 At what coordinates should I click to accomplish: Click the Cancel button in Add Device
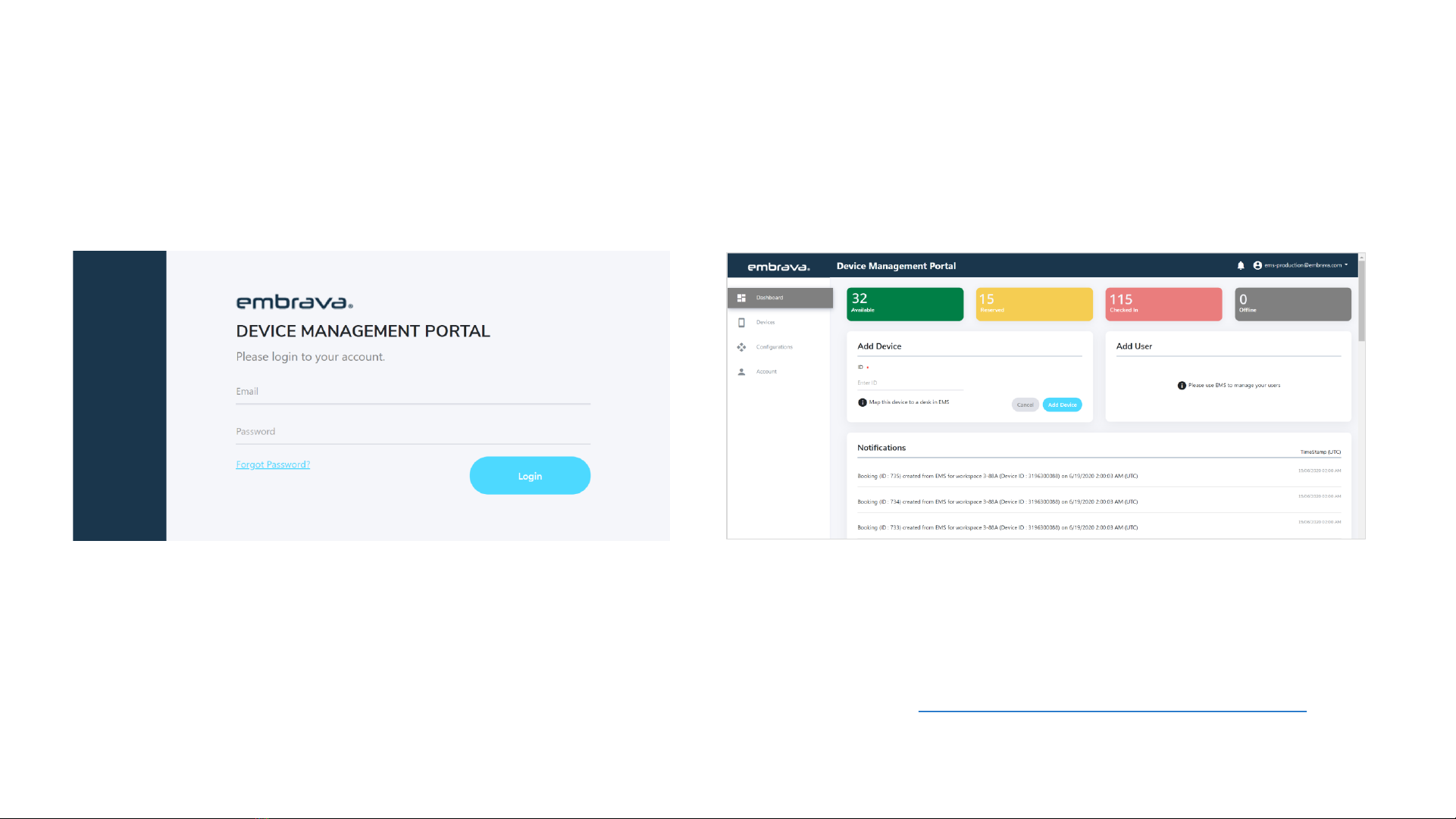pos(1025,405)
